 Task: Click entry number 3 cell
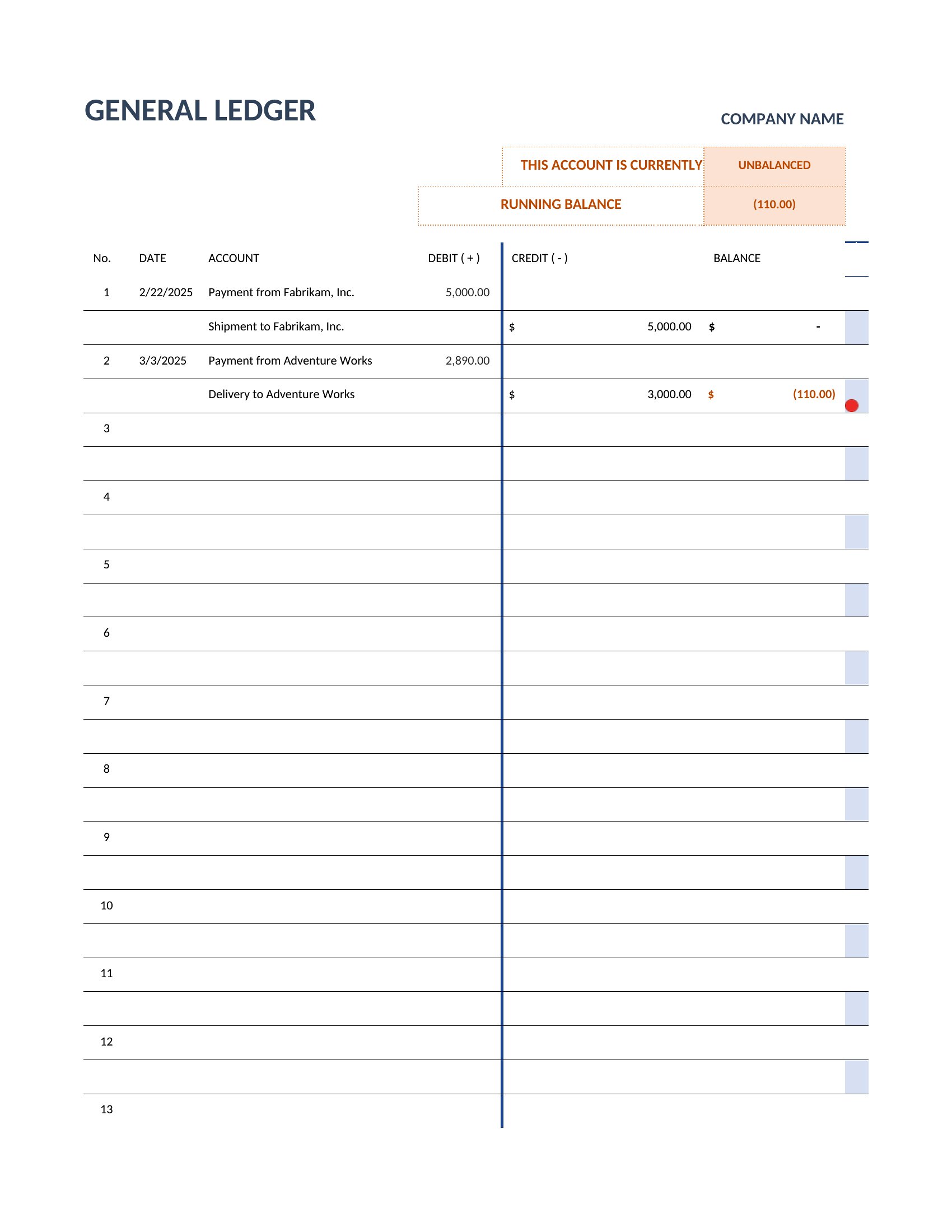tap(106, 429)
